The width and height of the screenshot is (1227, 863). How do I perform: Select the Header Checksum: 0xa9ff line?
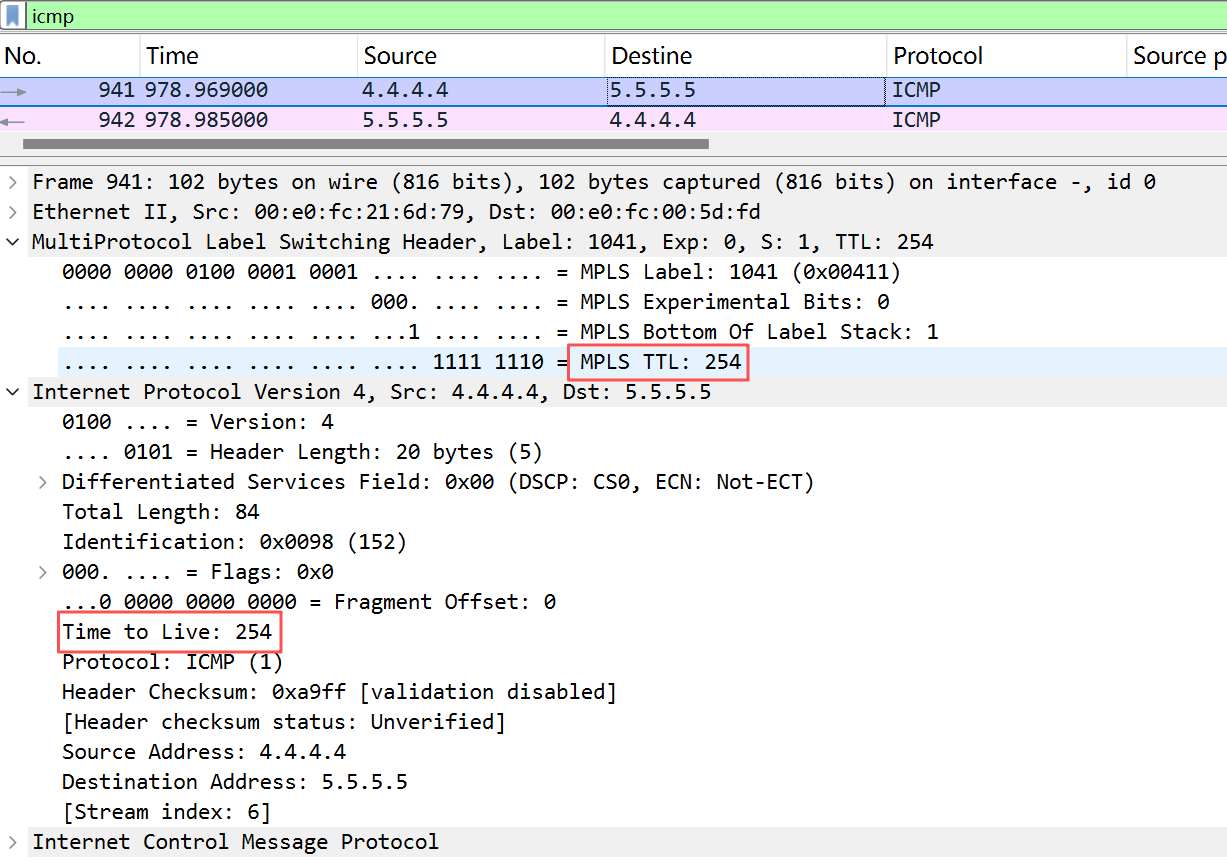coord(340,692)
